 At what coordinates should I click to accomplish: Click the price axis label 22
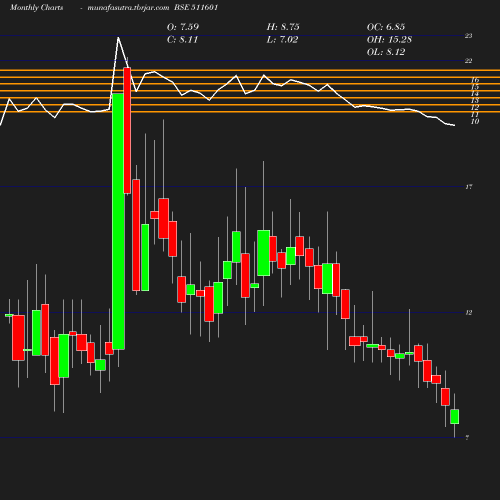pyautogui.click(x=468, y=61)
